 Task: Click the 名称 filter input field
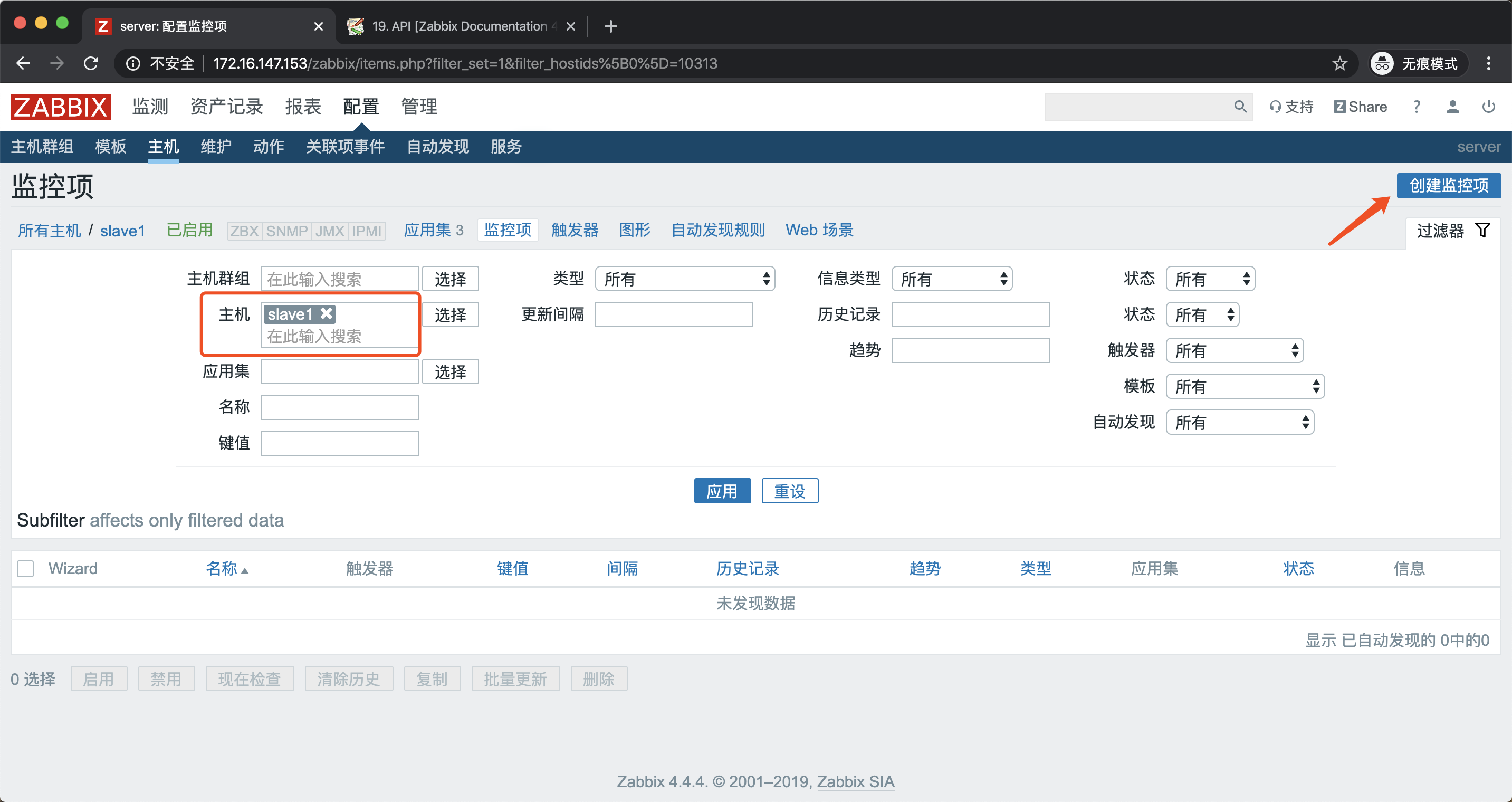(339, 407)
